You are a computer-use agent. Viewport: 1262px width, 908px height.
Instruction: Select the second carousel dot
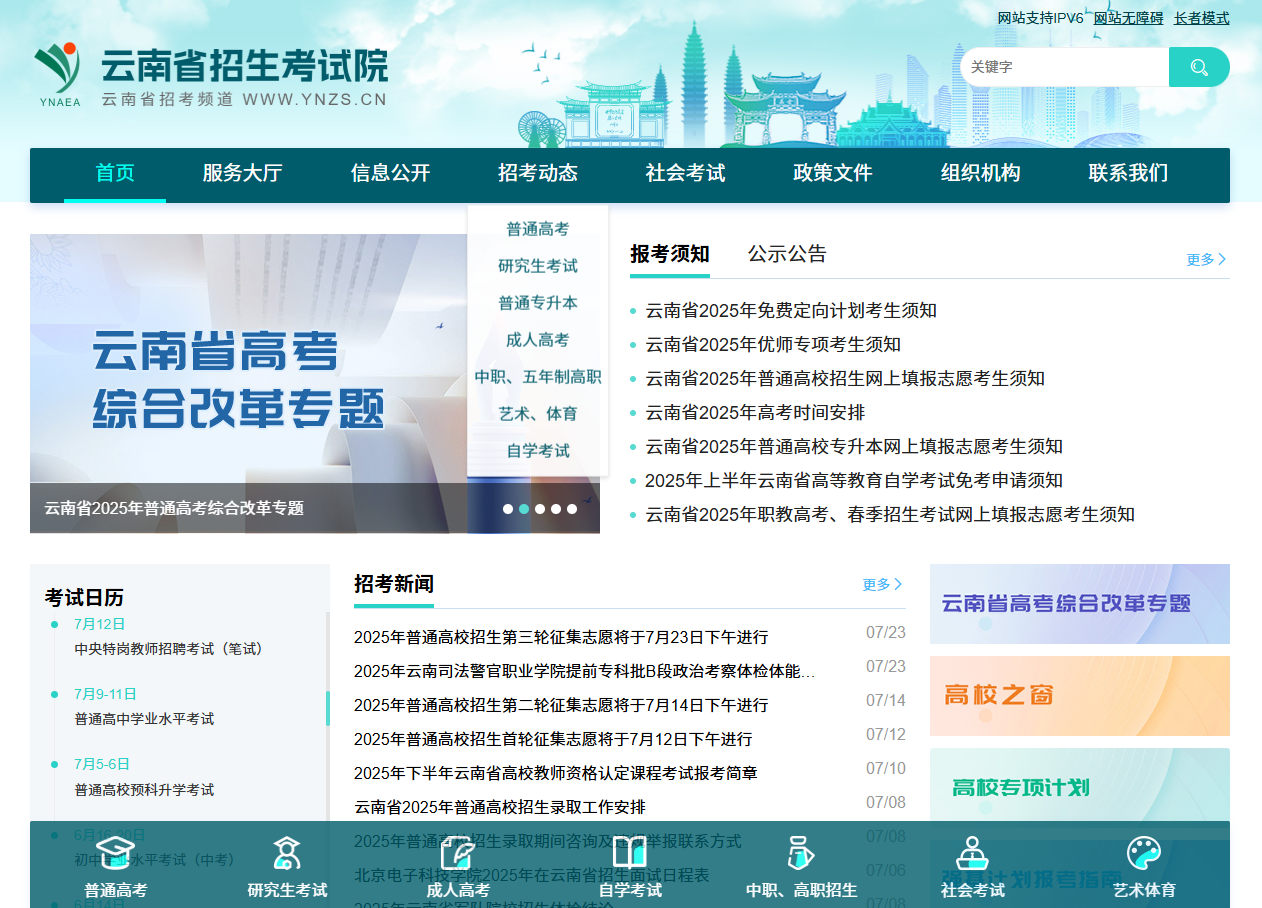point(524,509)
